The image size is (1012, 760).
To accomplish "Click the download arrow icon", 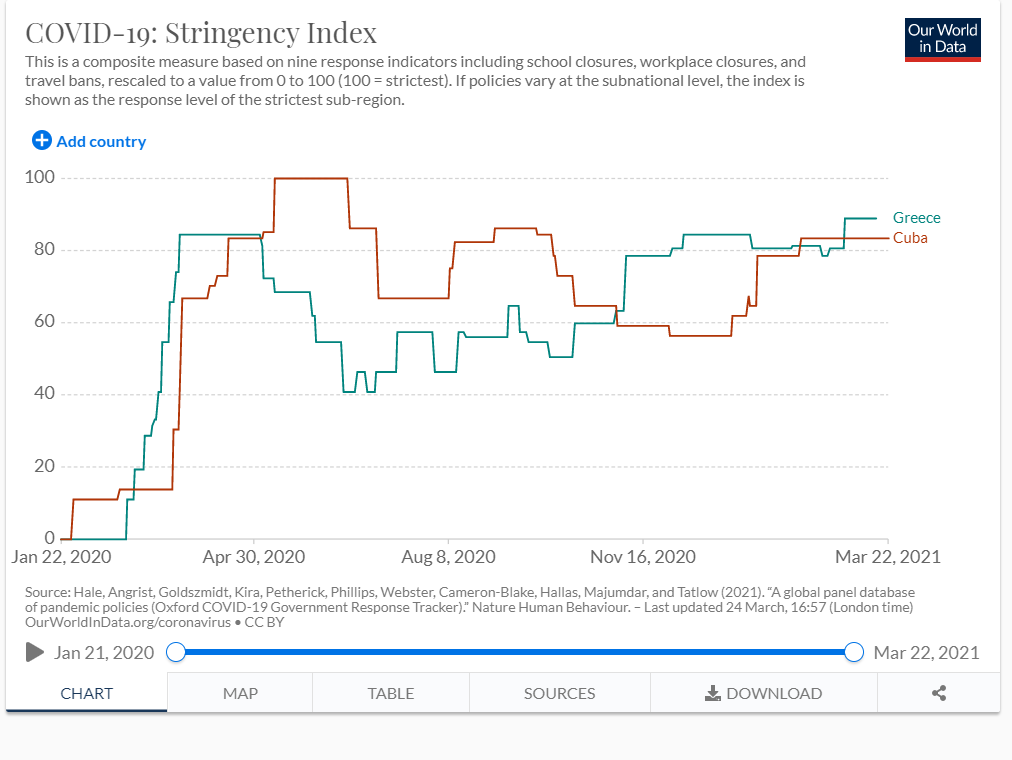I will (713, 693).
